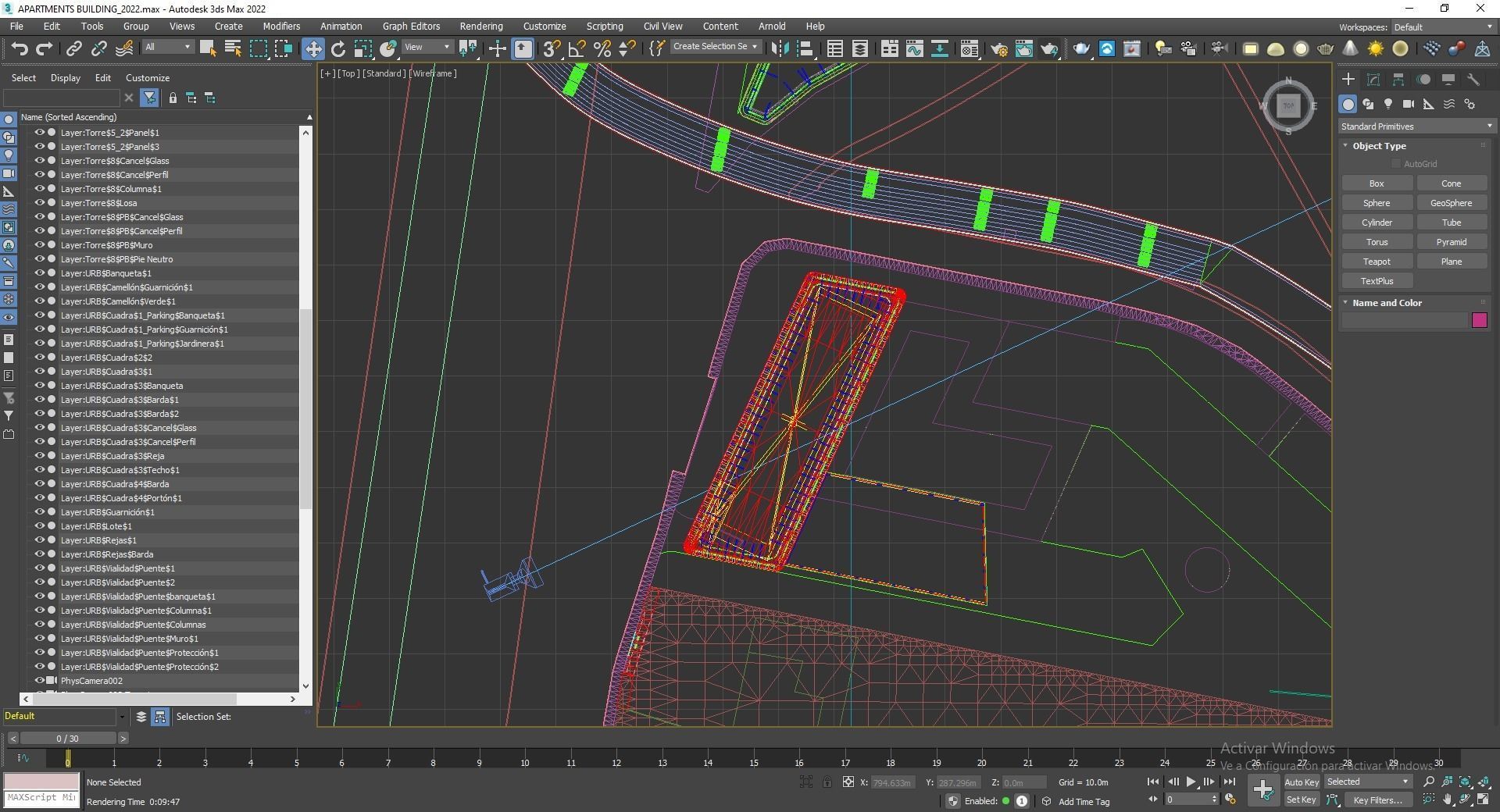
Task: Open the reference coordinate View dropdown
Action: [427, 47]
